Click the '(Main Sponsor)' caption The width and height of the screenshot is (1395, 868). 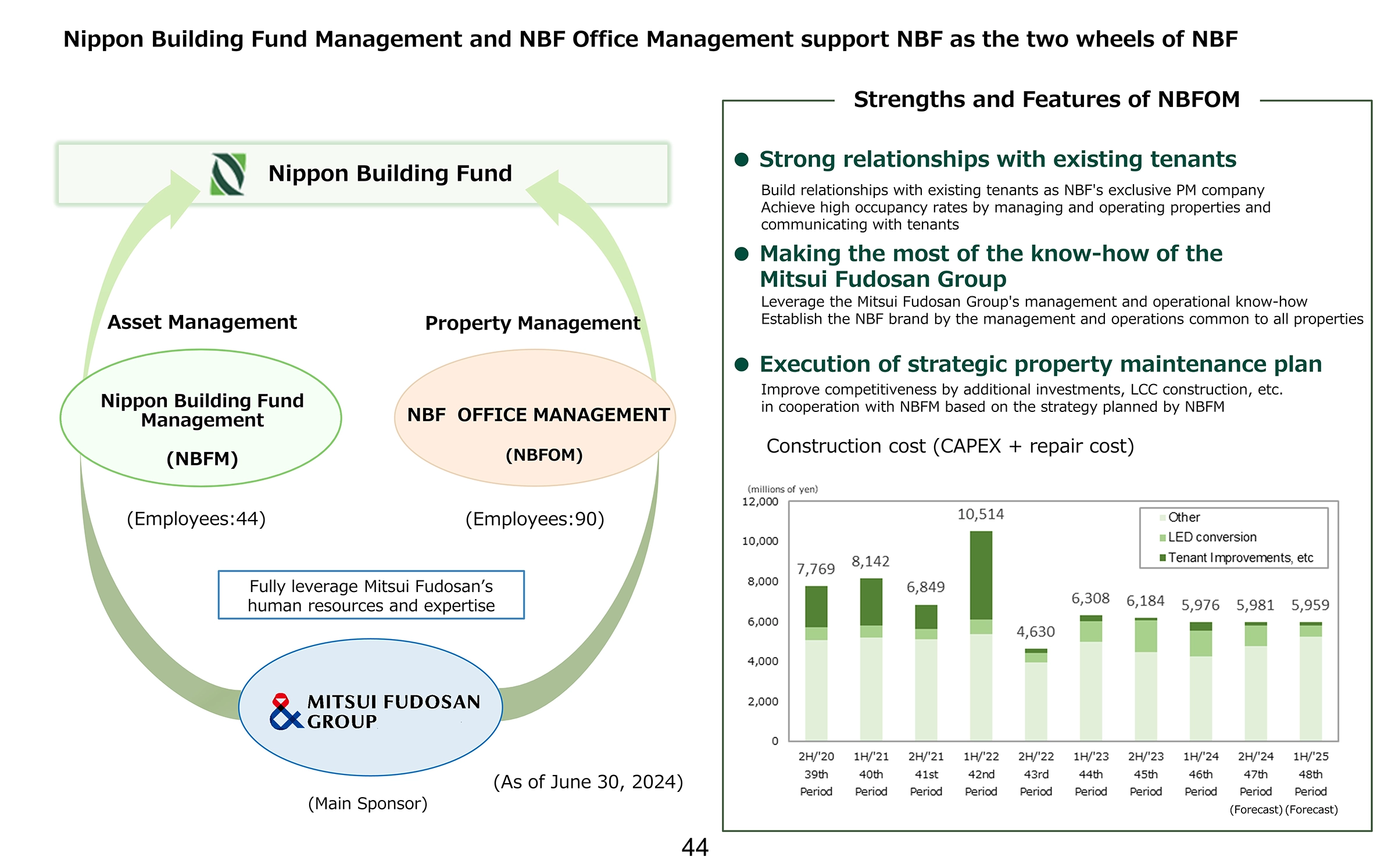point(368,804)
